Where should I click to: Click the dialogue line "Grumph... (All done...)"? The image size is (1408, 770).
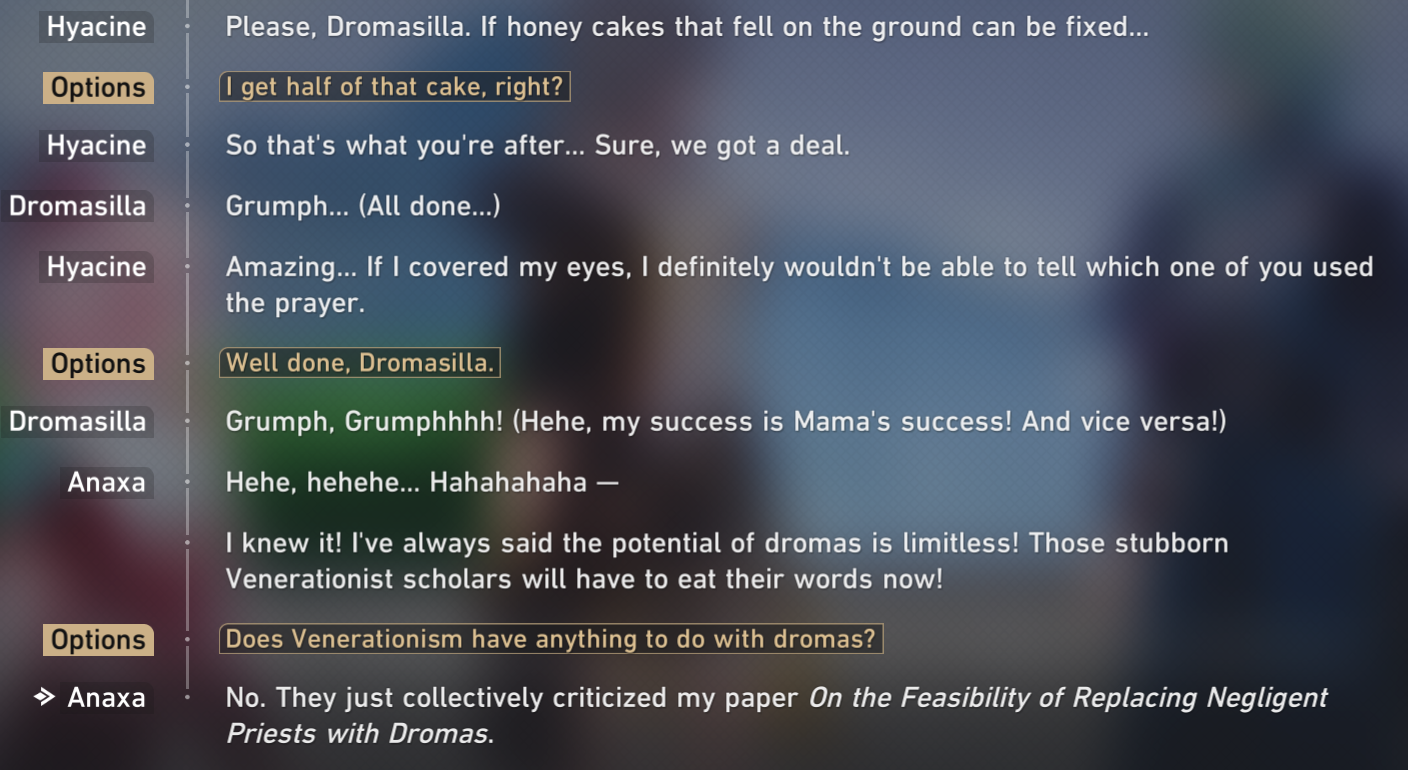coord(363,206)
